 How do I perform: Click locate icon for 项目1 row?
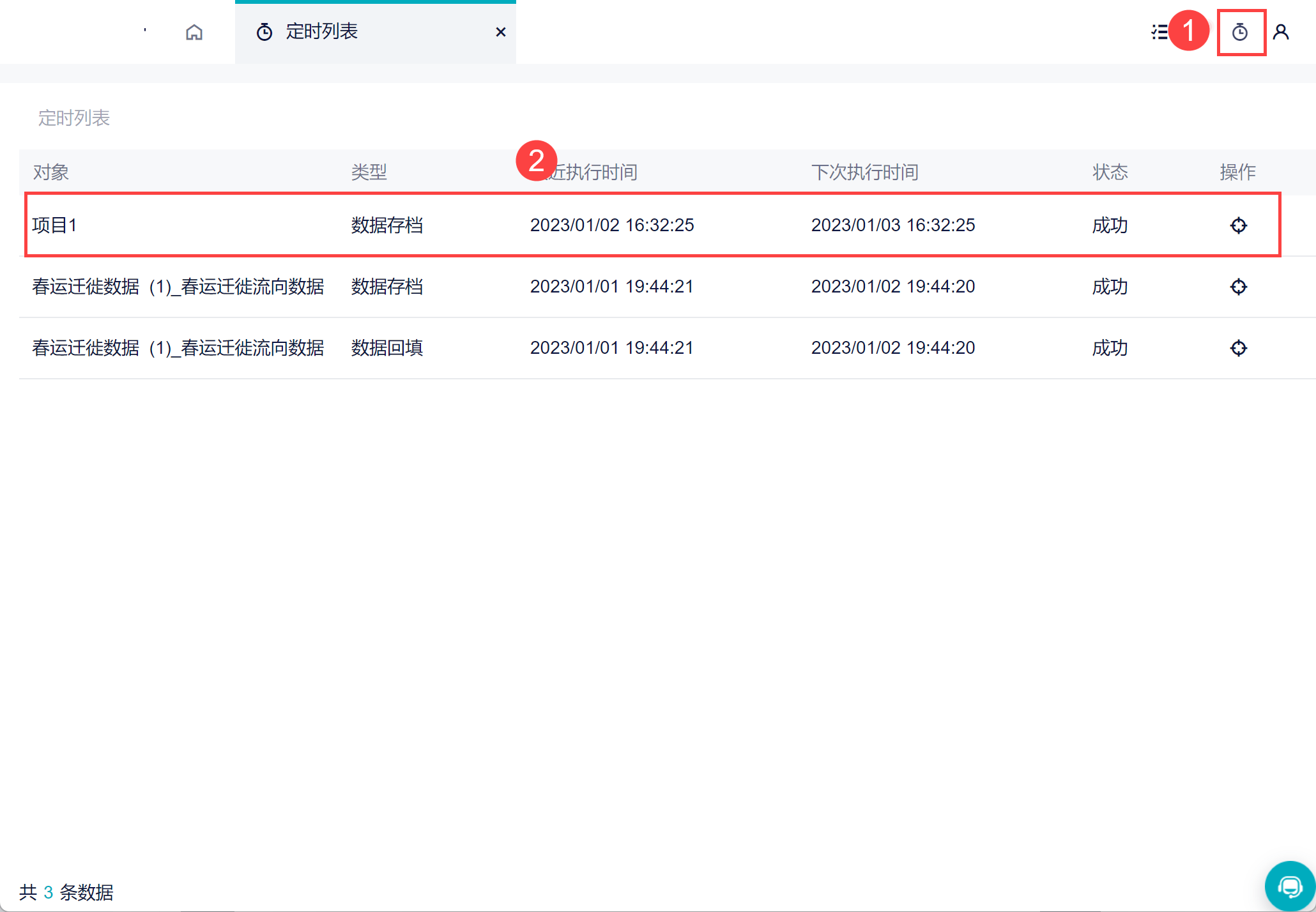pos(1238,225)
